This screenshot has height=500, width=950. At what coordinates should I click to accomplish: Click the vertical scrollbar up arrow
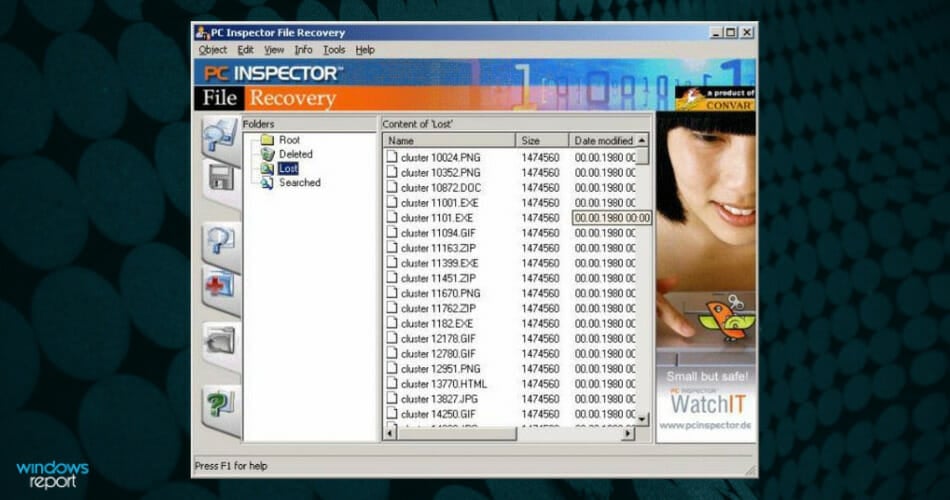point(642,141)
